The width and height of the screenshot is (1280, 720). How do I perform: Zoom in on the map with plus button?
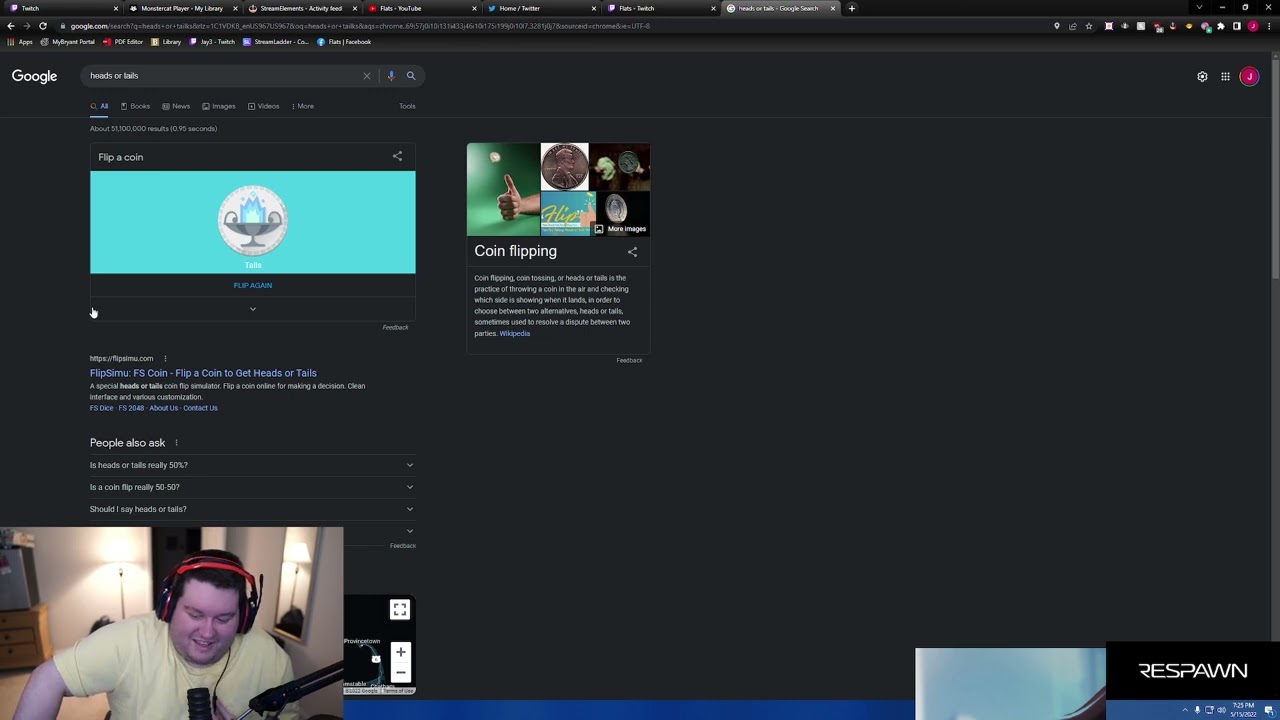click(x=400, y=652)
